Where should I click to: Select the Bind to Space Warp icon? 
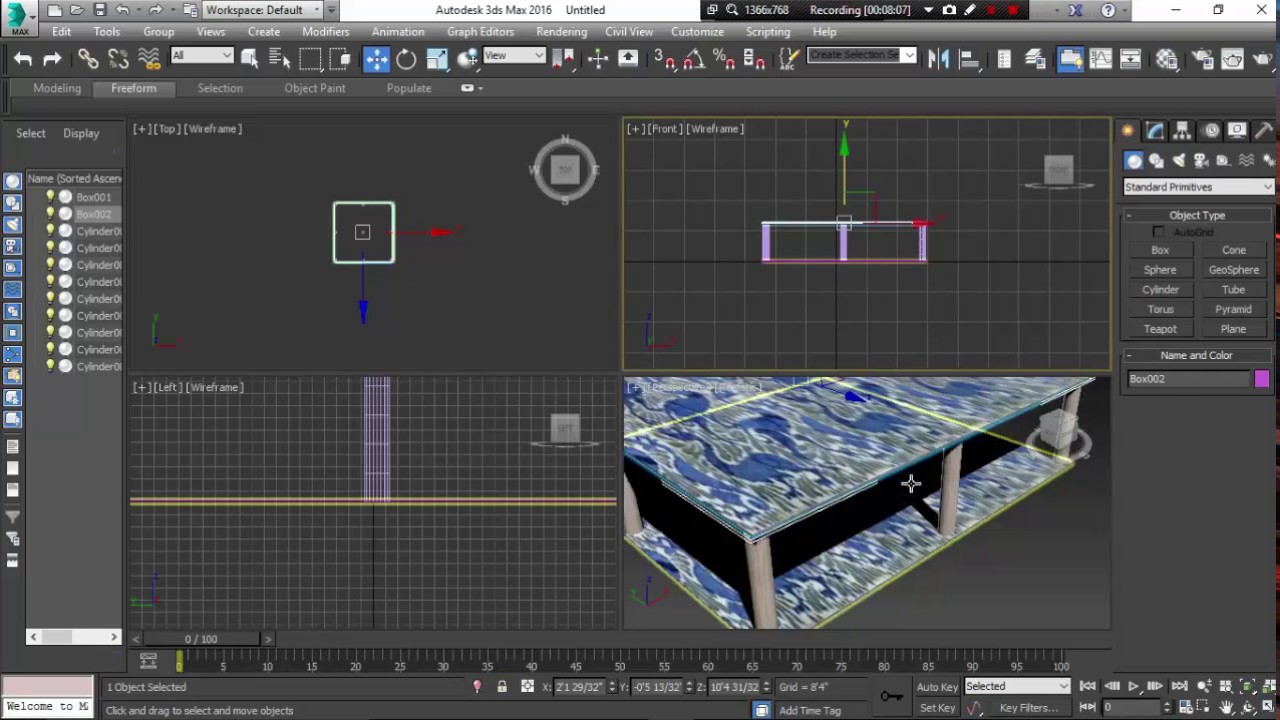coord(149,59)
